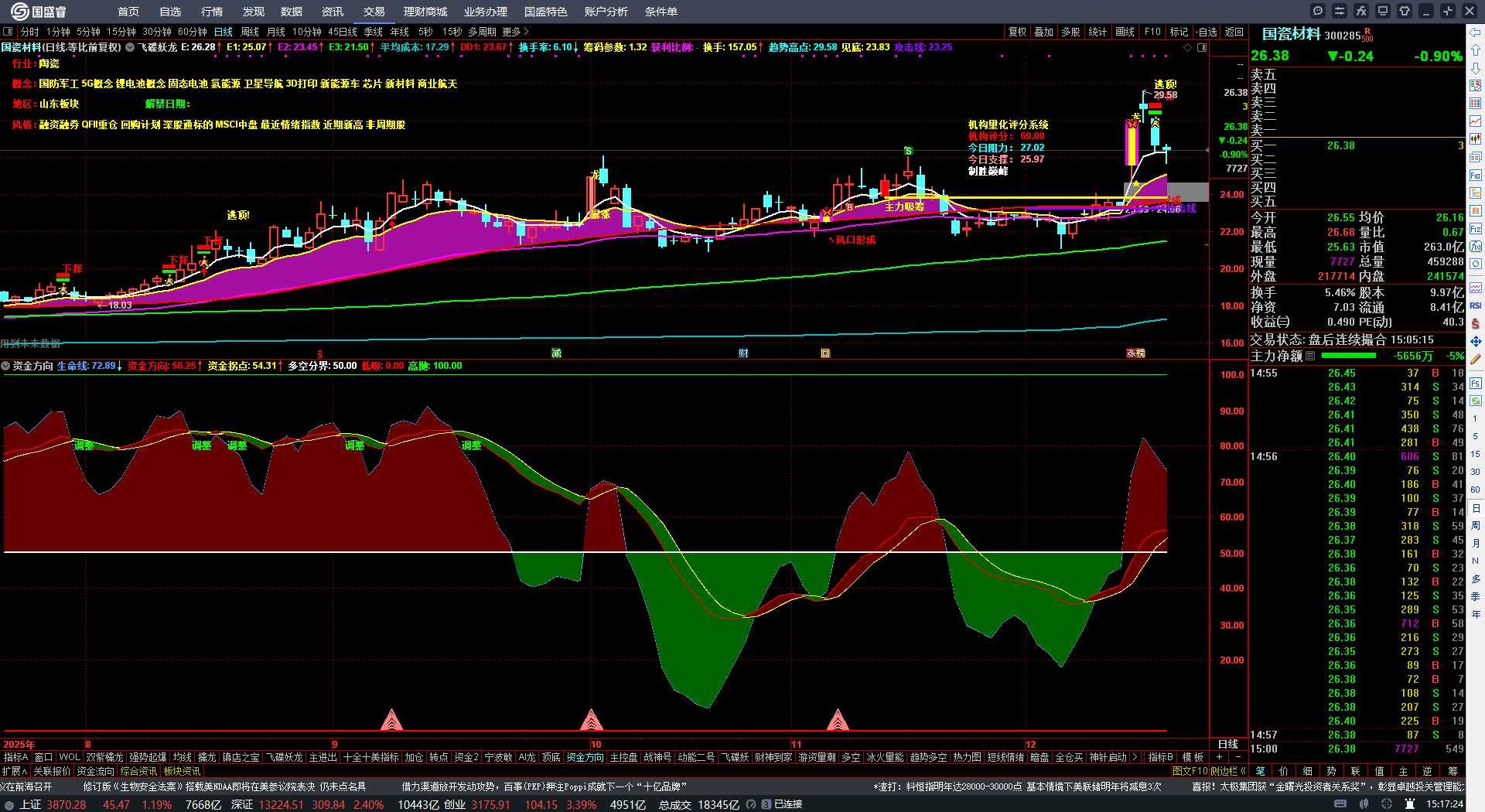Open the formula (fx) manager icon
The height and width of the screenshot is (812, 1485).
(1361, 11)
